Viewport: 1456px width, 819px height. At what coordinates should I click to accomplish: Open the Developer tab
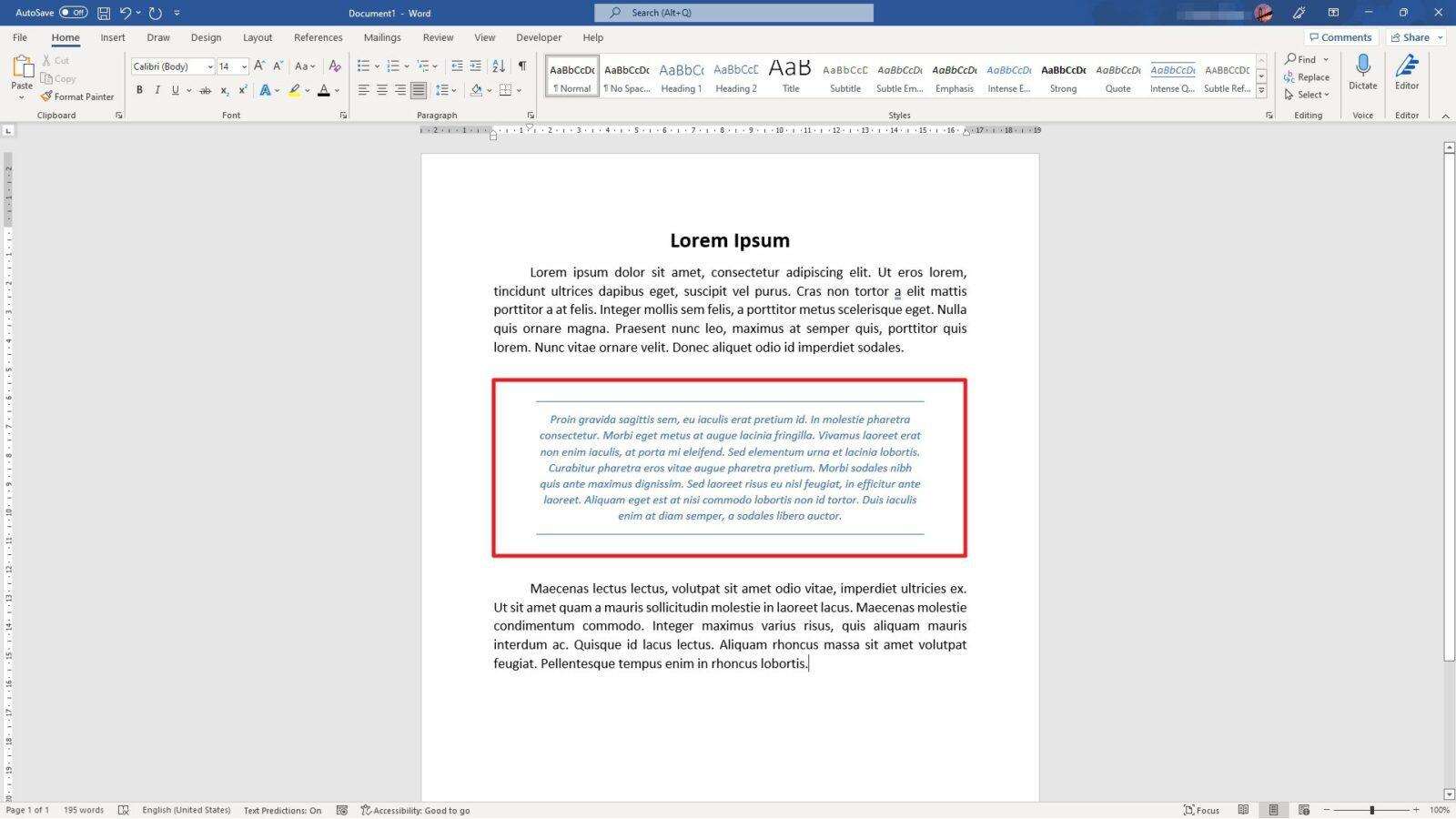click(x=538, y=37)
